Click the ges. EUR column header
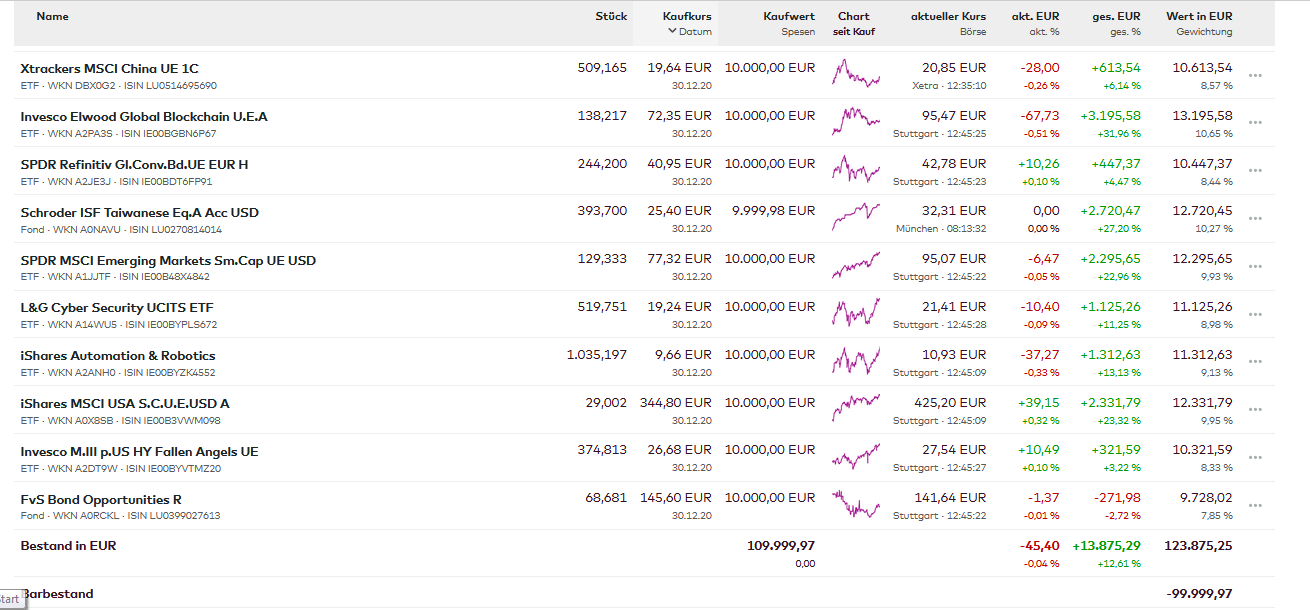 pyautogui.click(x=1116, y=16)
